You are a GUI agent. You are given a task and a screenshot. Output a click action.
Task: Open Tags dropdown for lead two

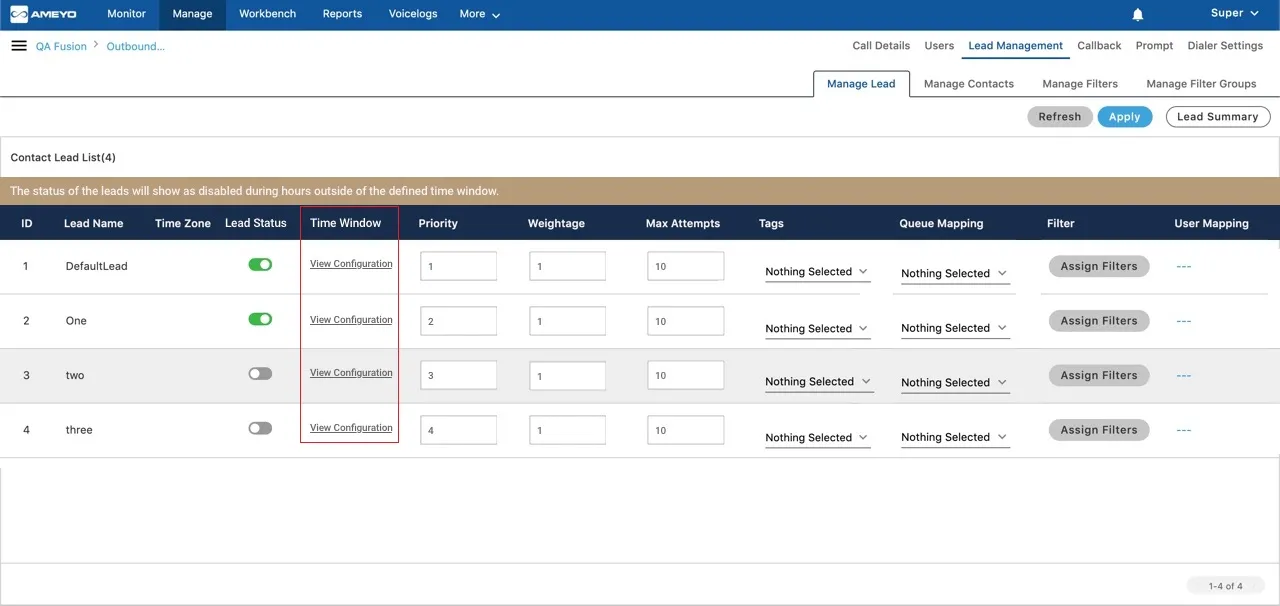pyautogui.click(x=819, y=382)
